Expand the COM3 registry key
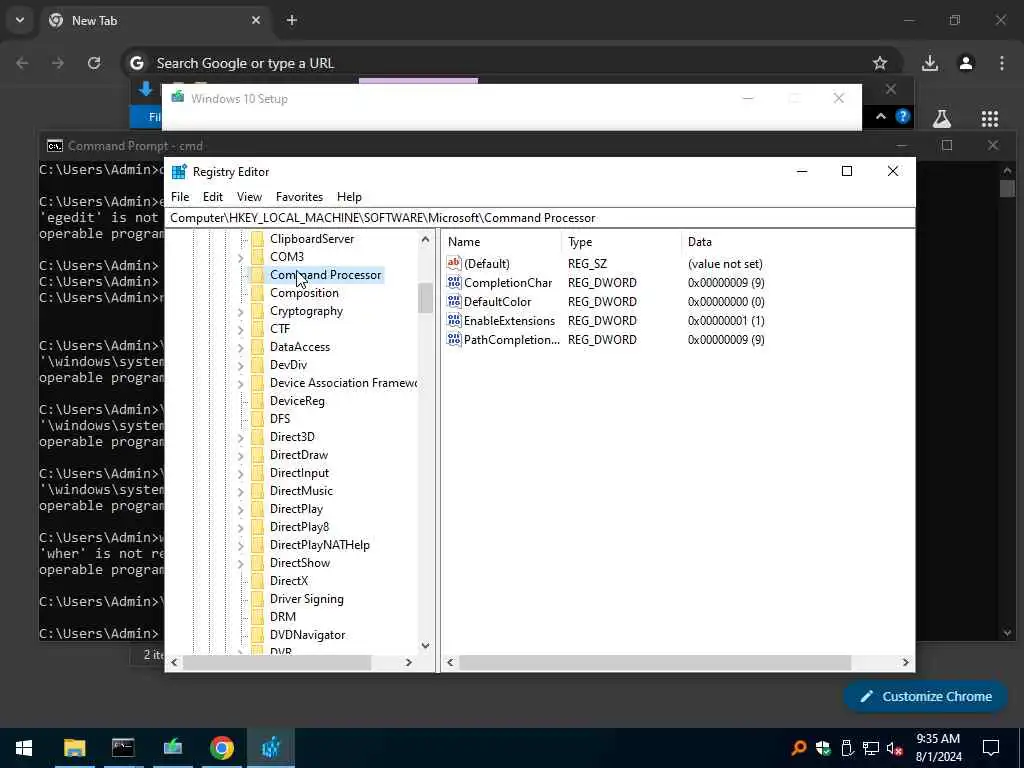This screenshot has width=1024, height=768. (240, 257)
